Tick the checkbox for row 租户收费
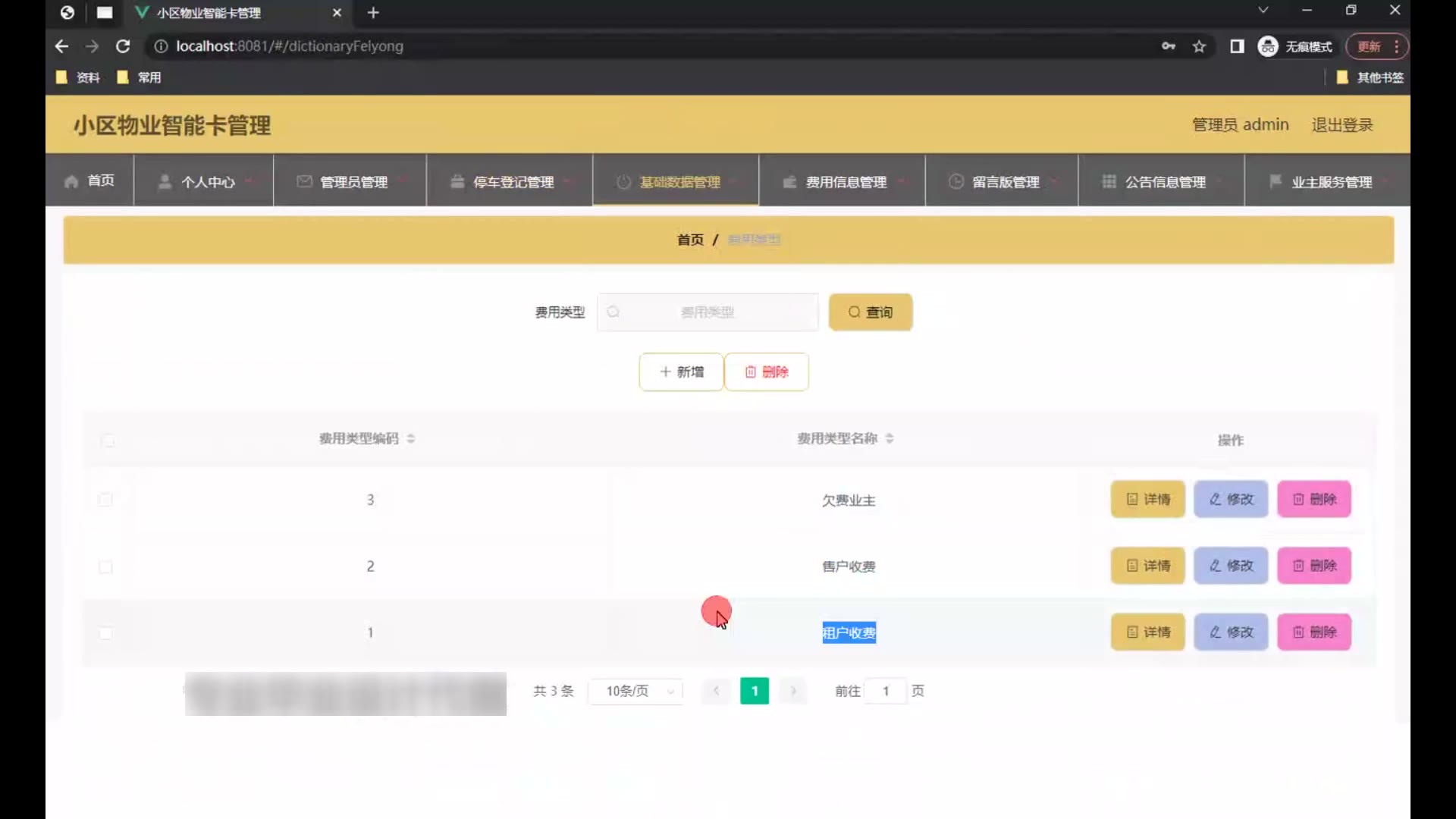The image size is (1456, 819). [105, 633]
